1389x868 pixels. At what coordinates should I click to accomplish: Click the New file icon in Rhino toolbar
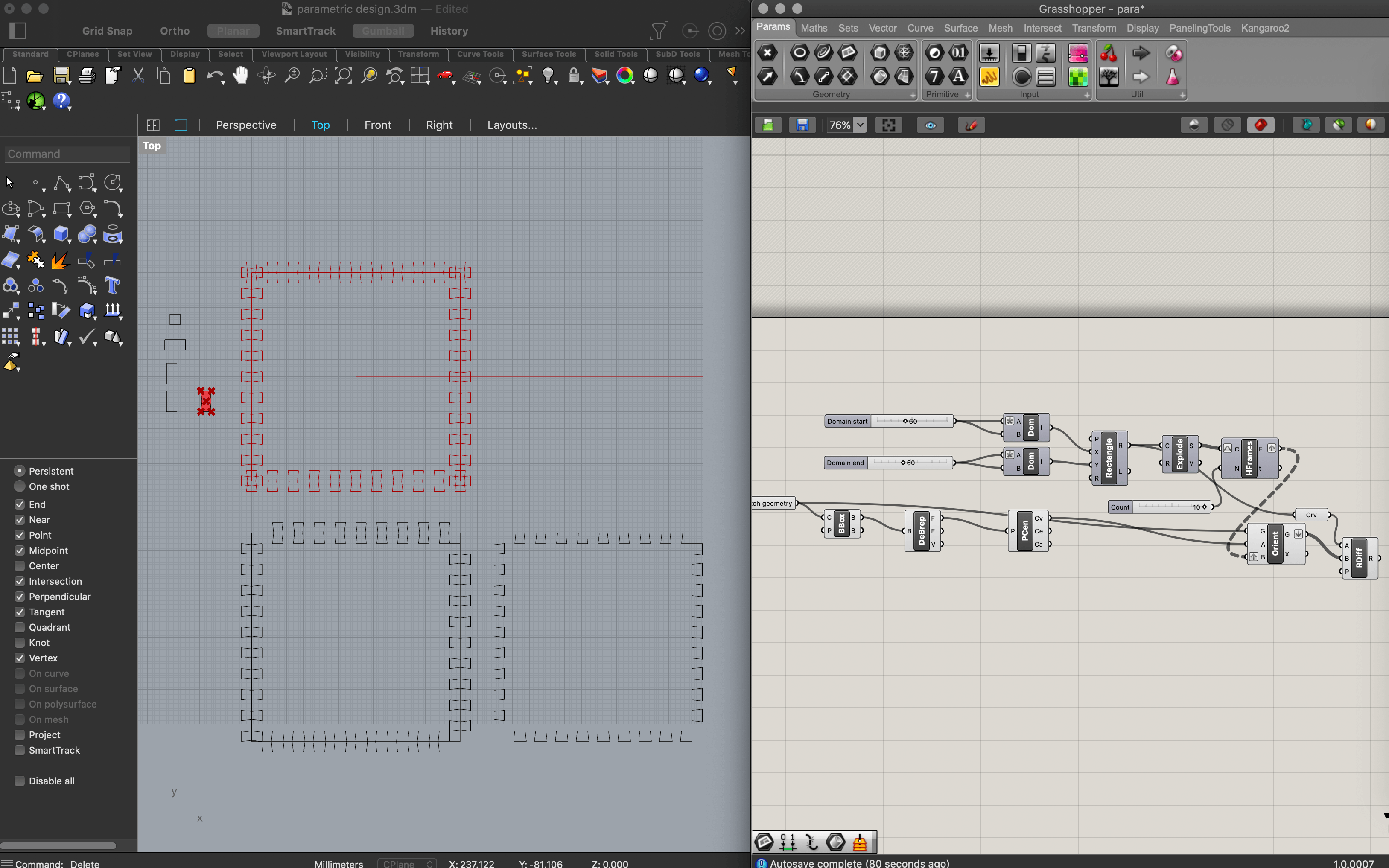pyautogui.click(x=10, y=75)
